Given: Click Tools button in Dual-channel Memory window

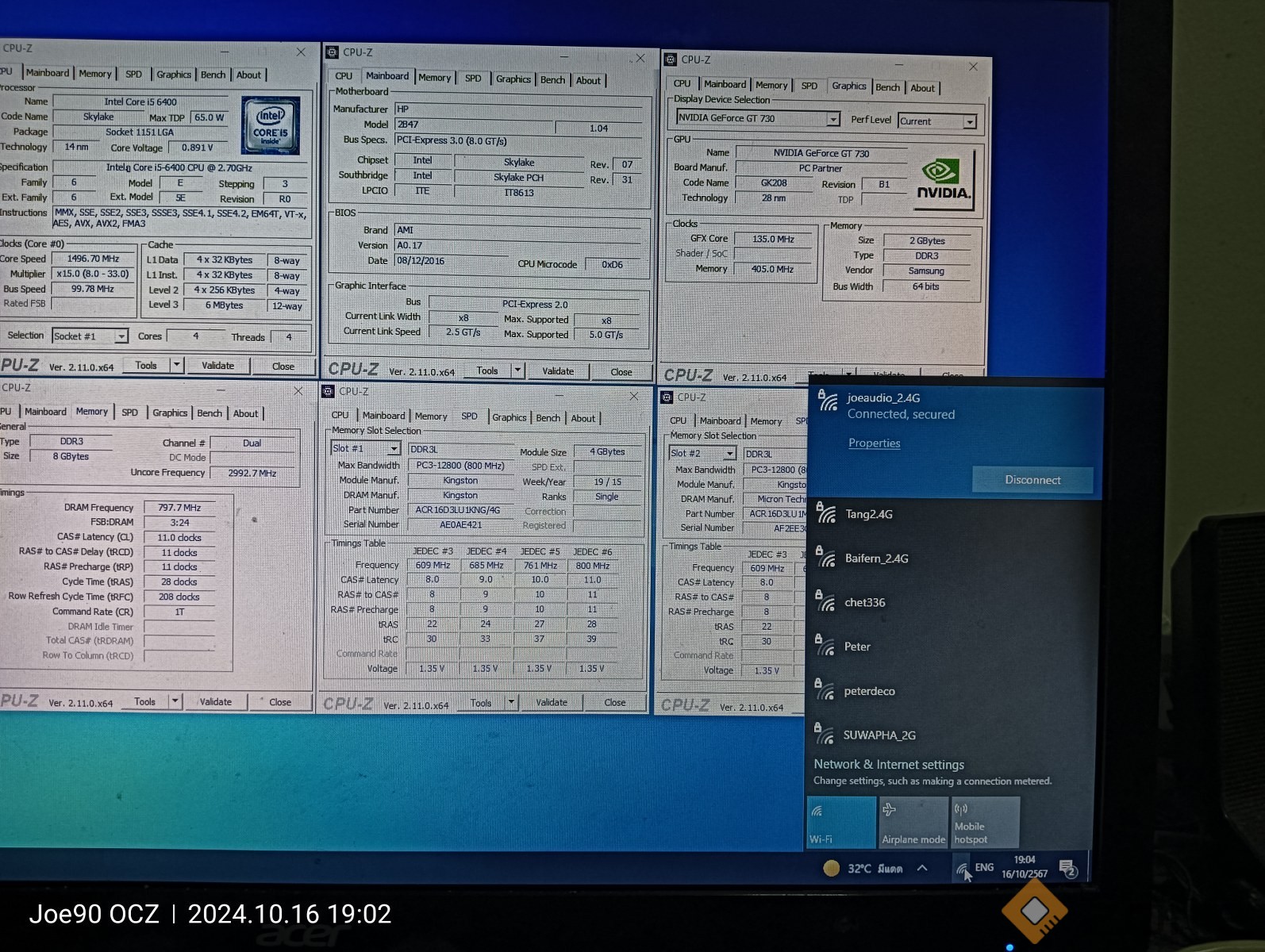Looking at the screenshot, I should coord(144,702).
